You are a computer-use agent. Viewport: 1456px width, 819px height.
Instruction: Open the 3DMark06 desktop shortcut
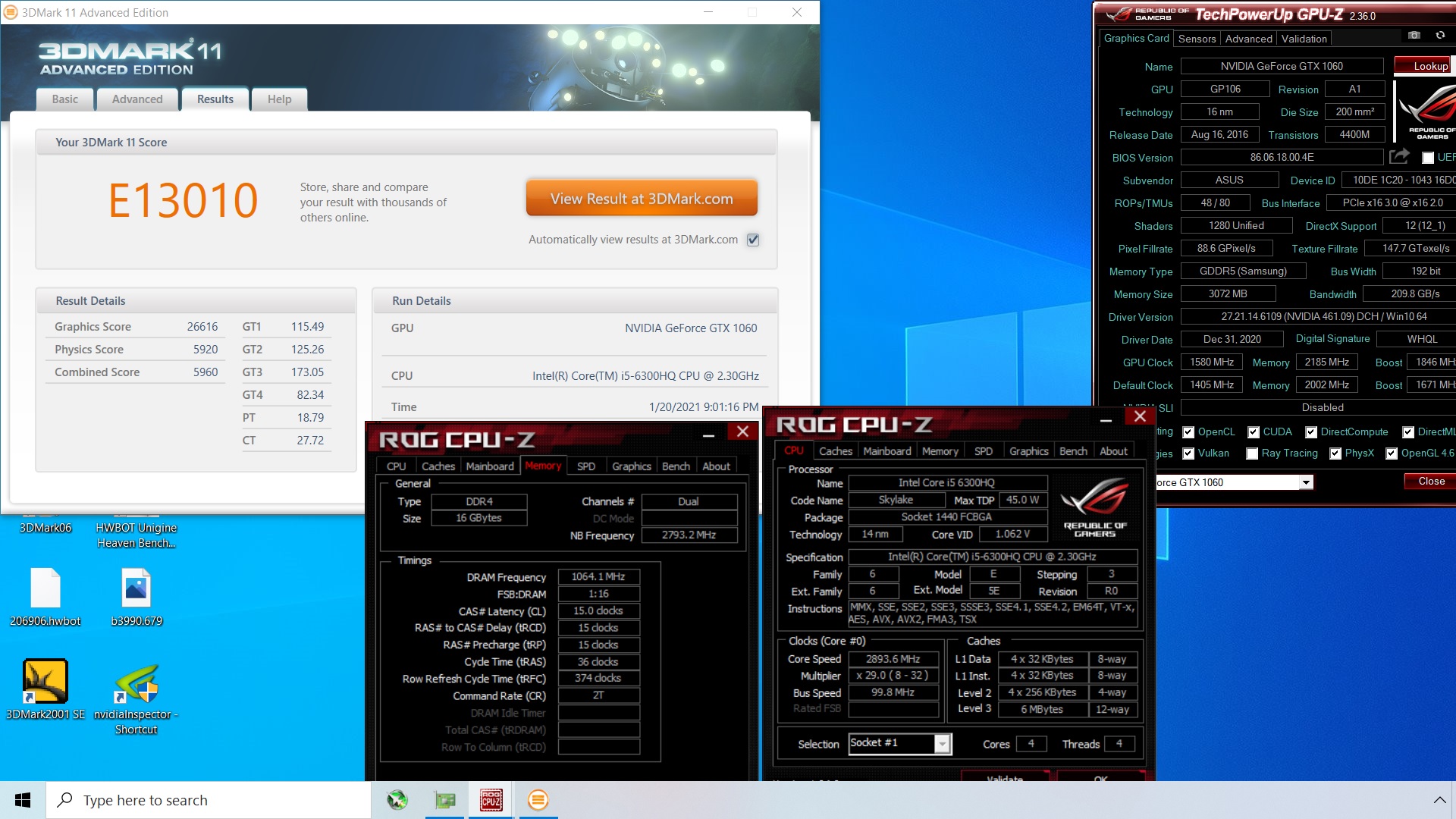point(45,527)
